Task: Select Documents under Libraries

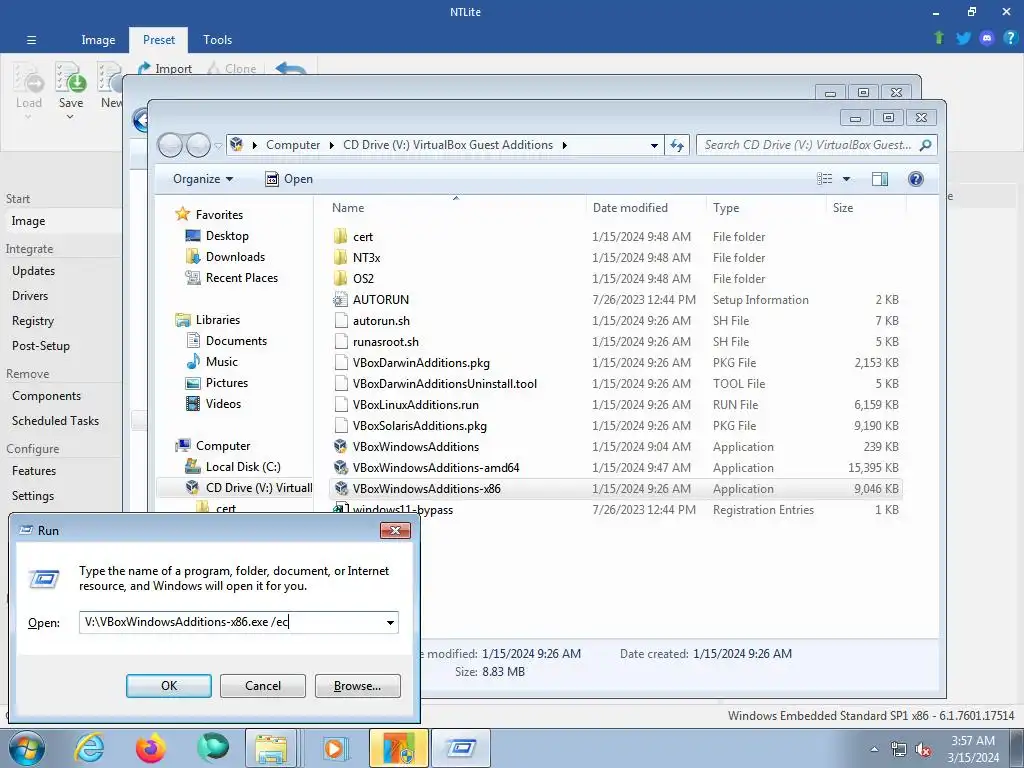Action: (236, 341)
